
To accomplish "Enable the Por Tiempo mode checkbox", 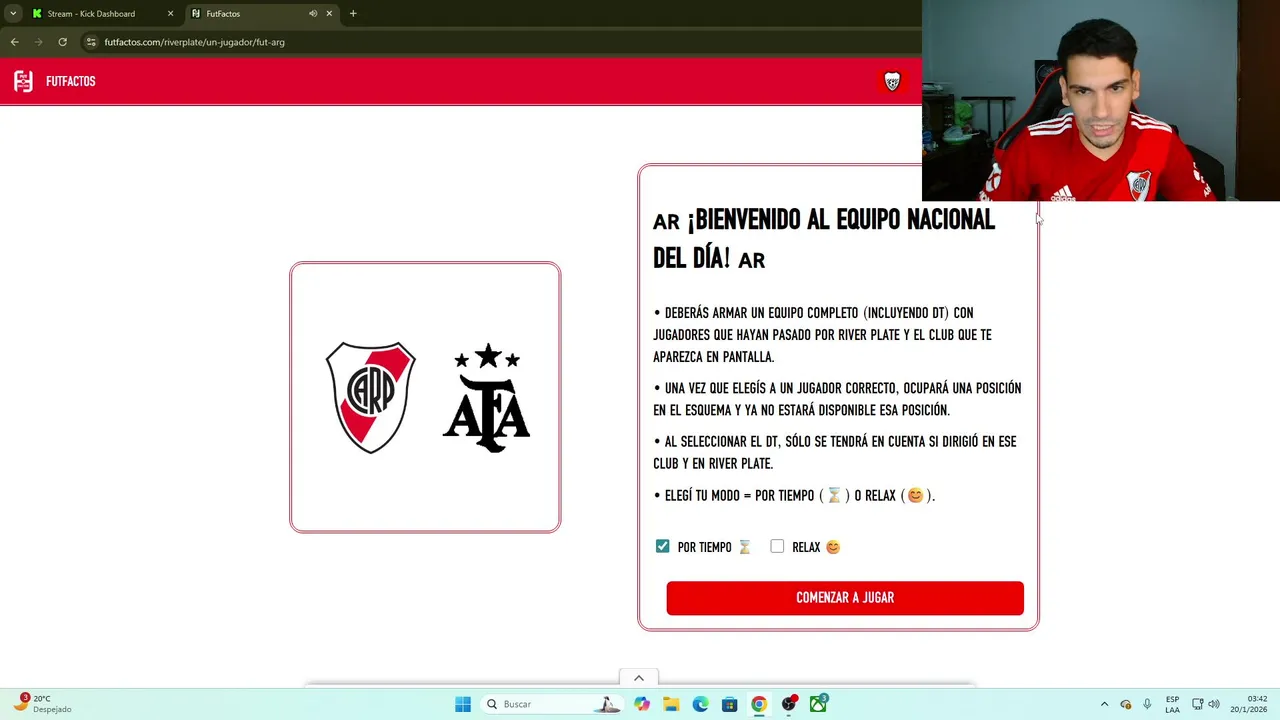I will tap(662, 546).
